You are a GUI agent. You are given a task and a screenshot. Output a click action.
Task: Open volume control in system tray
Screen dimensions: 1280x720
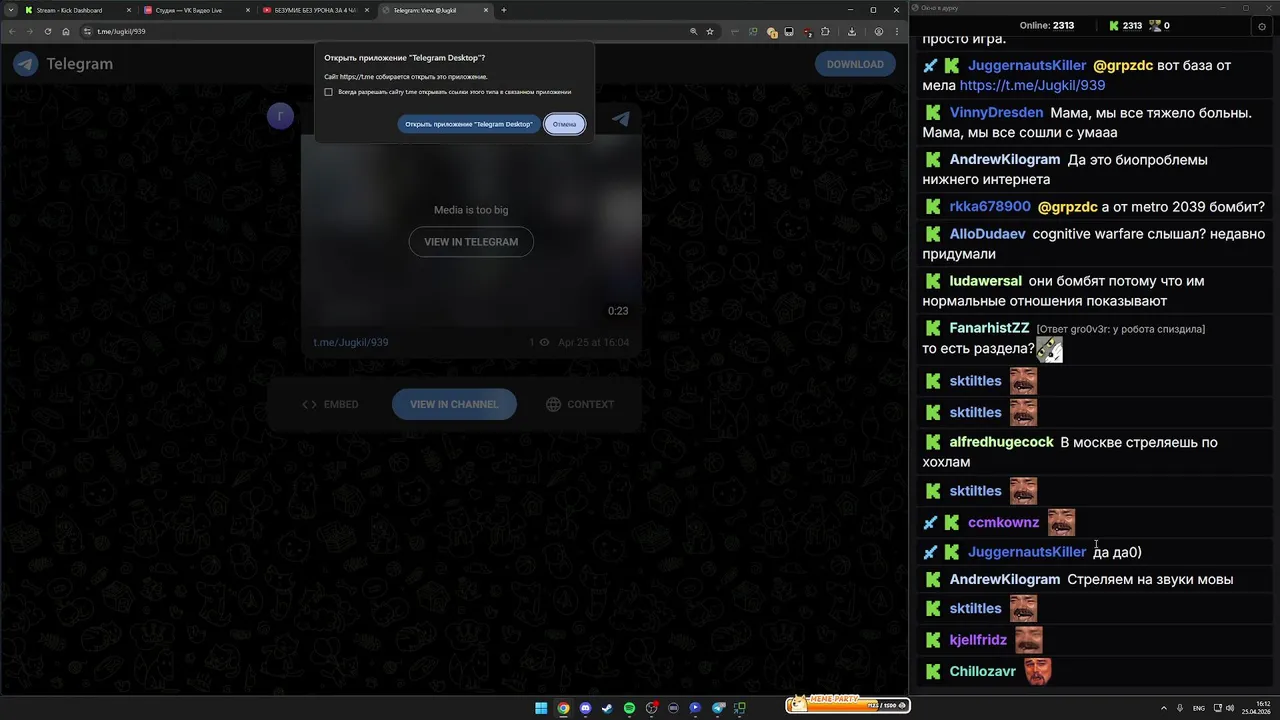tap(1230, 708)
